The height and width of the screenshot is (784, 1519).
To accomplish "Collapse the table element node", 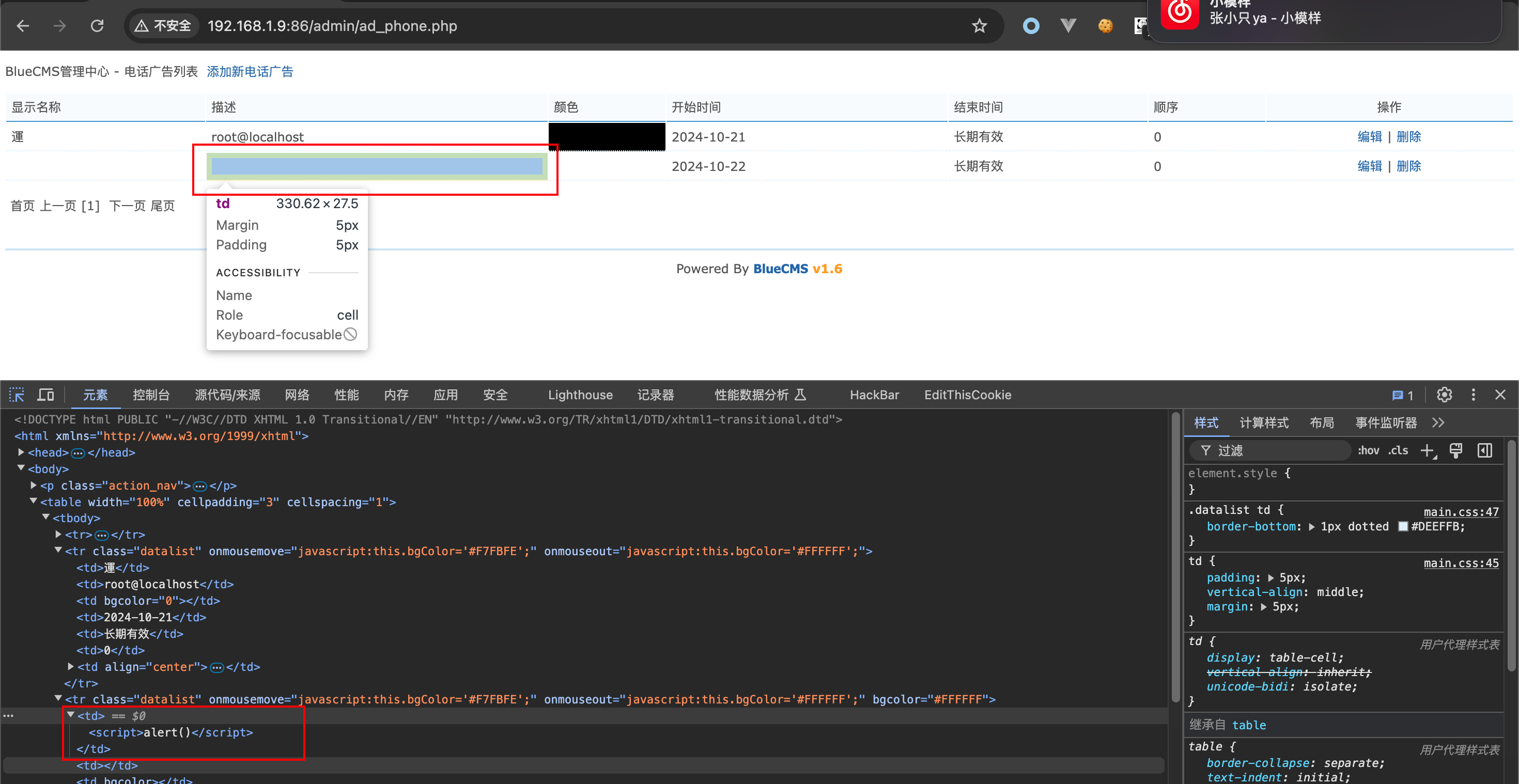I will coord(34,501).
